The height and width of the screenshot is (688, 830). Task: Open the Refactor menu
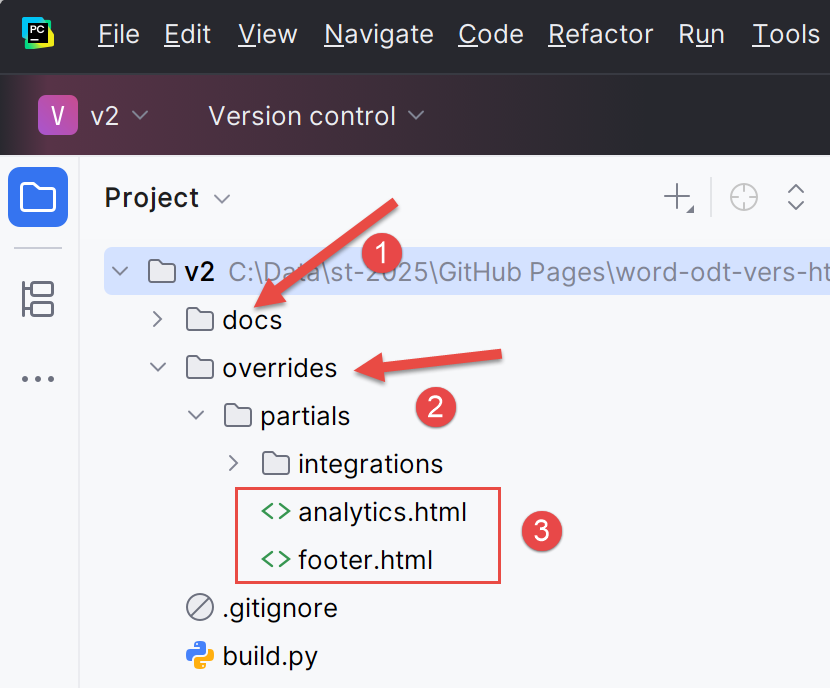[x=600, y=34]
